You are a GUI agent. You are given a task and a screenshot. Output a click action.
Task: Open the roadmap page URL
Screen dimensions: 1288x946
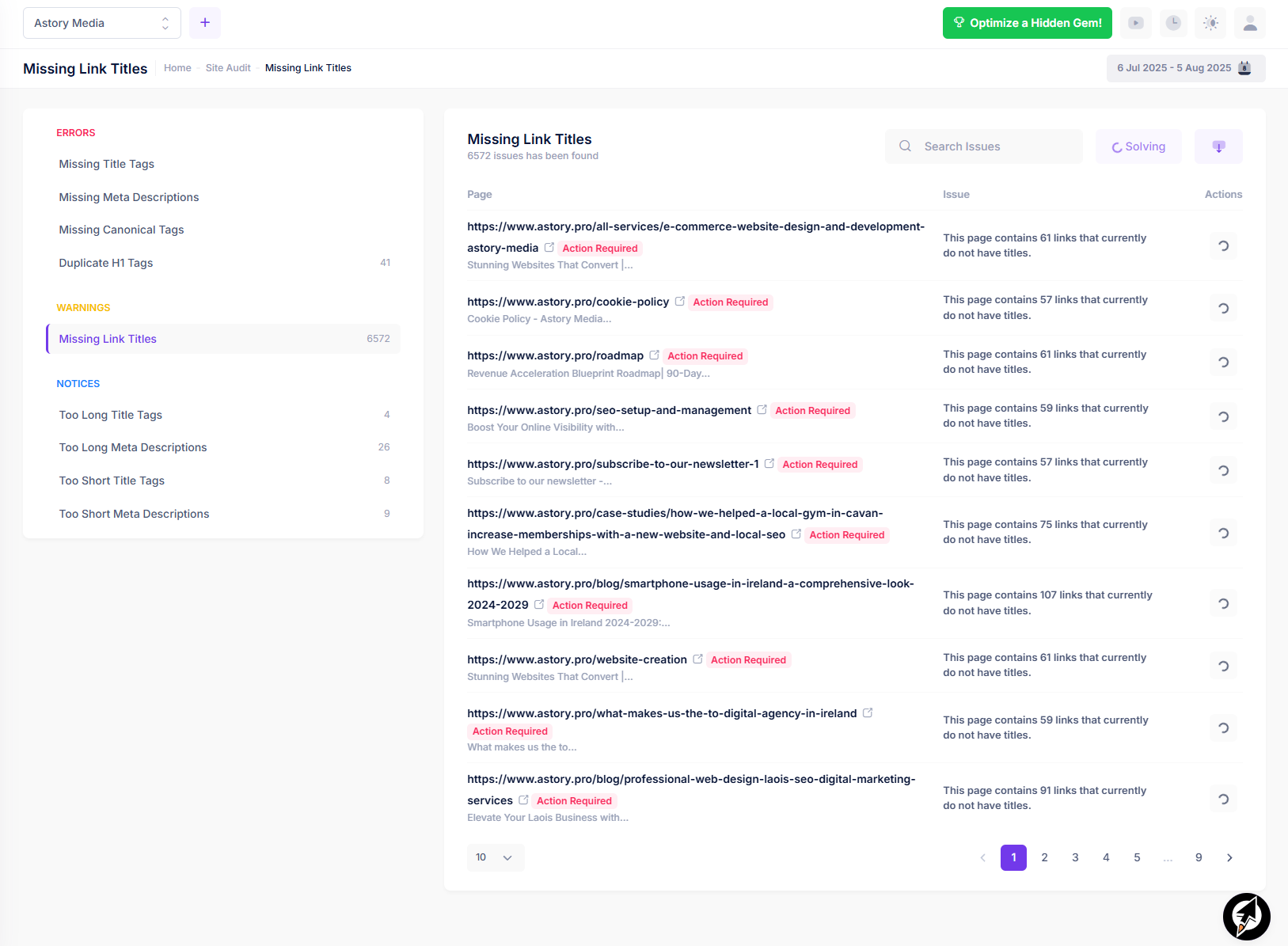[555, 355]
